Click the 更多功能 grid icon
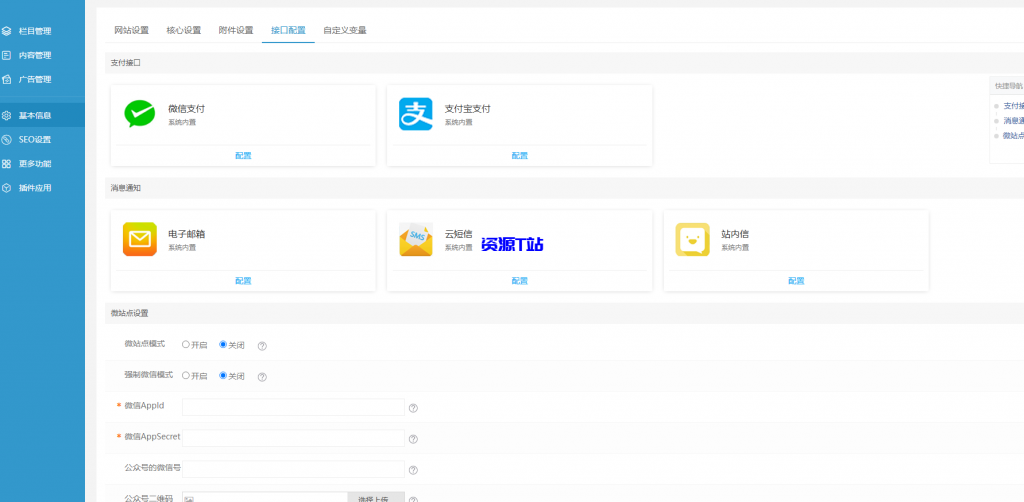The height and width of the screenshot is (502, 1024). 7,164
